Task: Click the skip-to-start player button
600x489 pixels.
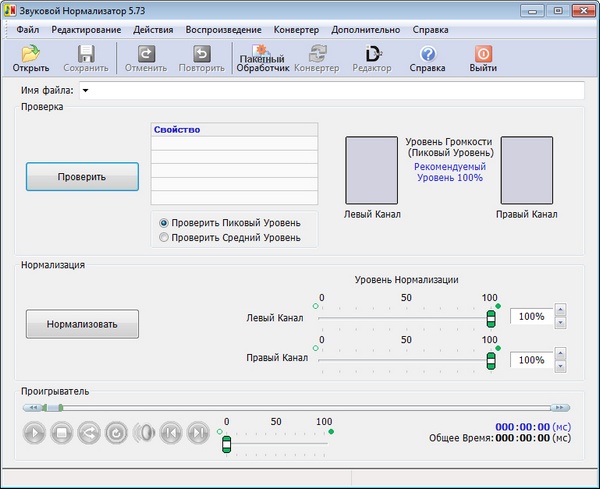Action: [x=171, y=433]
